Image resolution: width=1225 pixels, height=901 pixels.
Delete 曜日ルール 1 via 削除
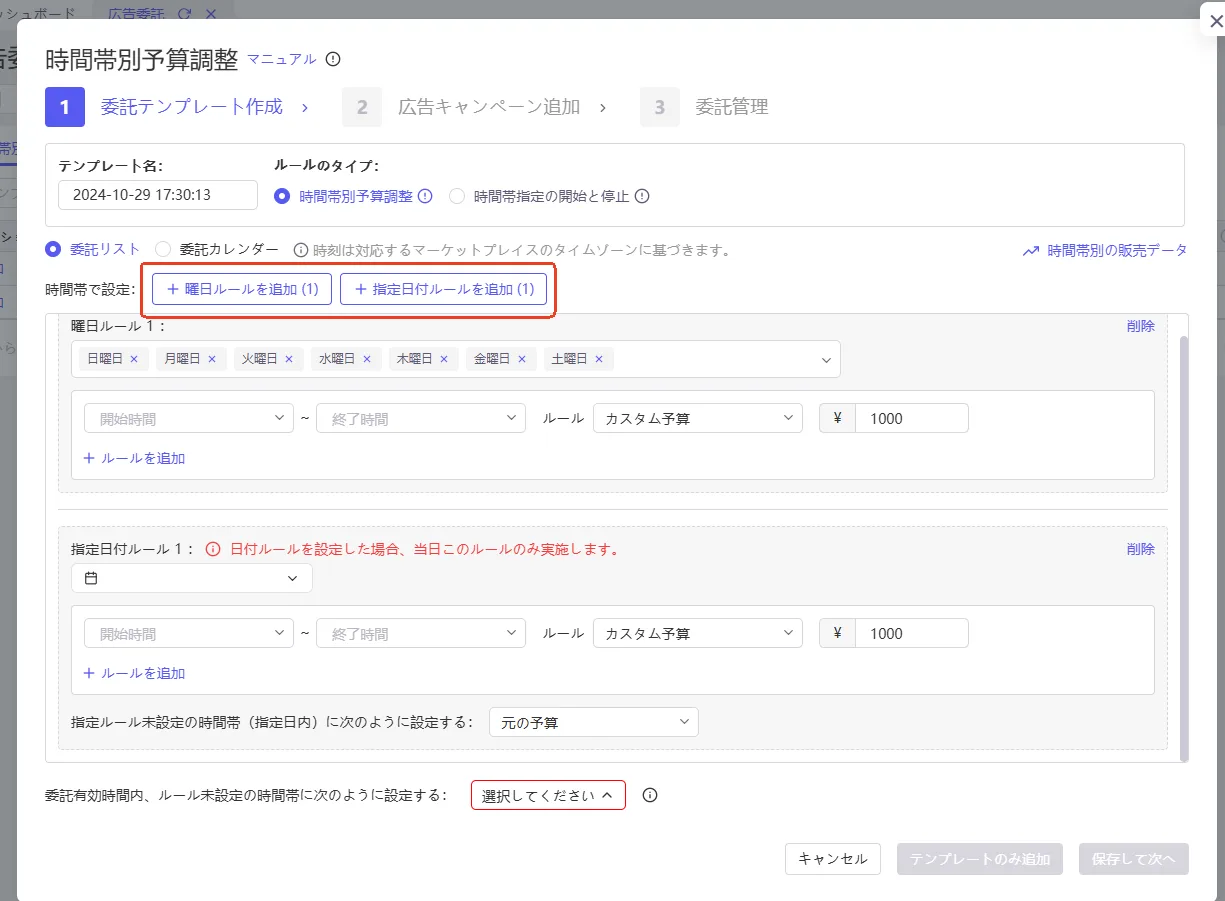tap(1141, 326)
